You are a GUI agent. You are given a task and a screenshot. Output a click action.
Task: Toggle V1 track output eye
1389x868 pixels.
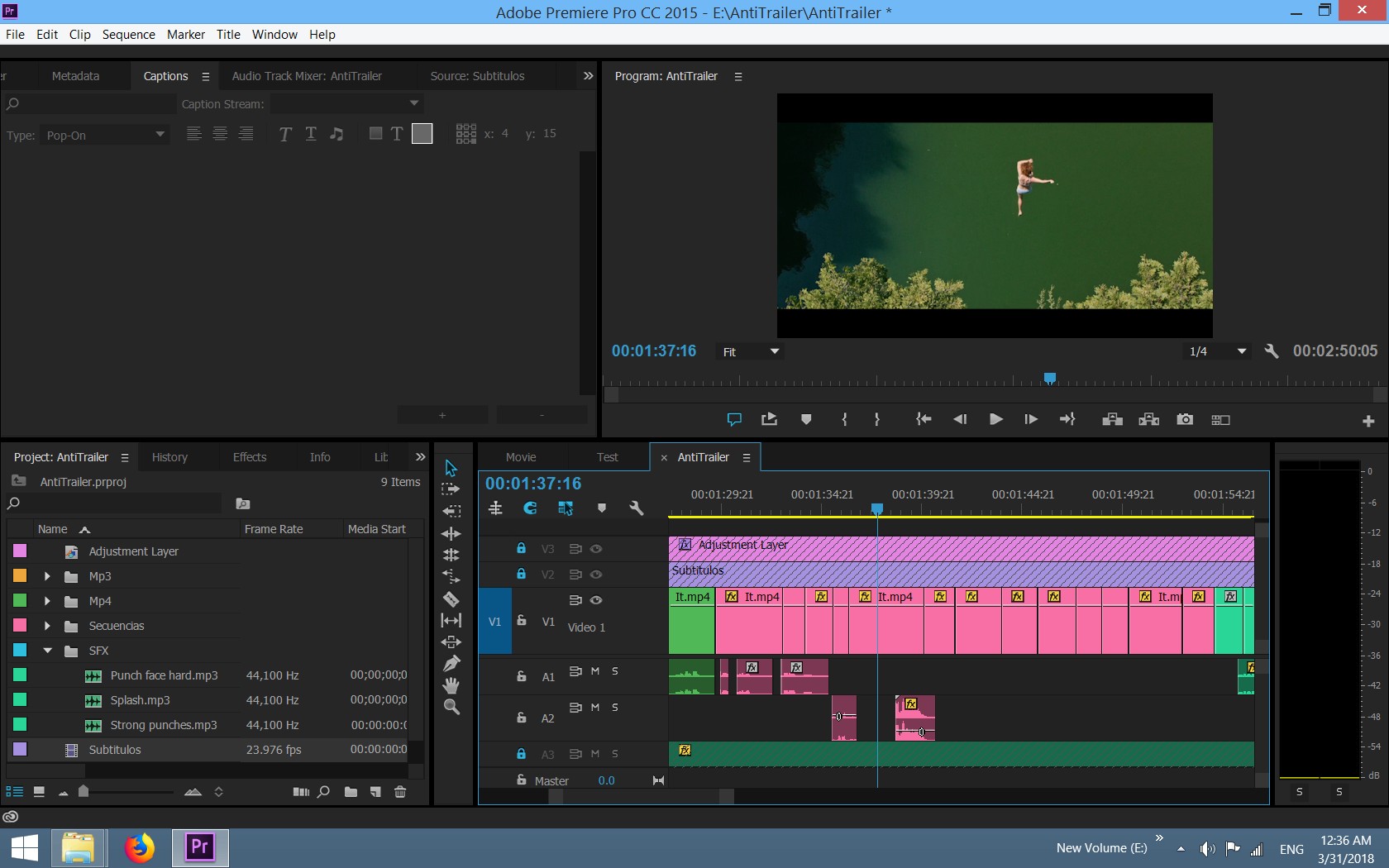[x=596, y=600]
